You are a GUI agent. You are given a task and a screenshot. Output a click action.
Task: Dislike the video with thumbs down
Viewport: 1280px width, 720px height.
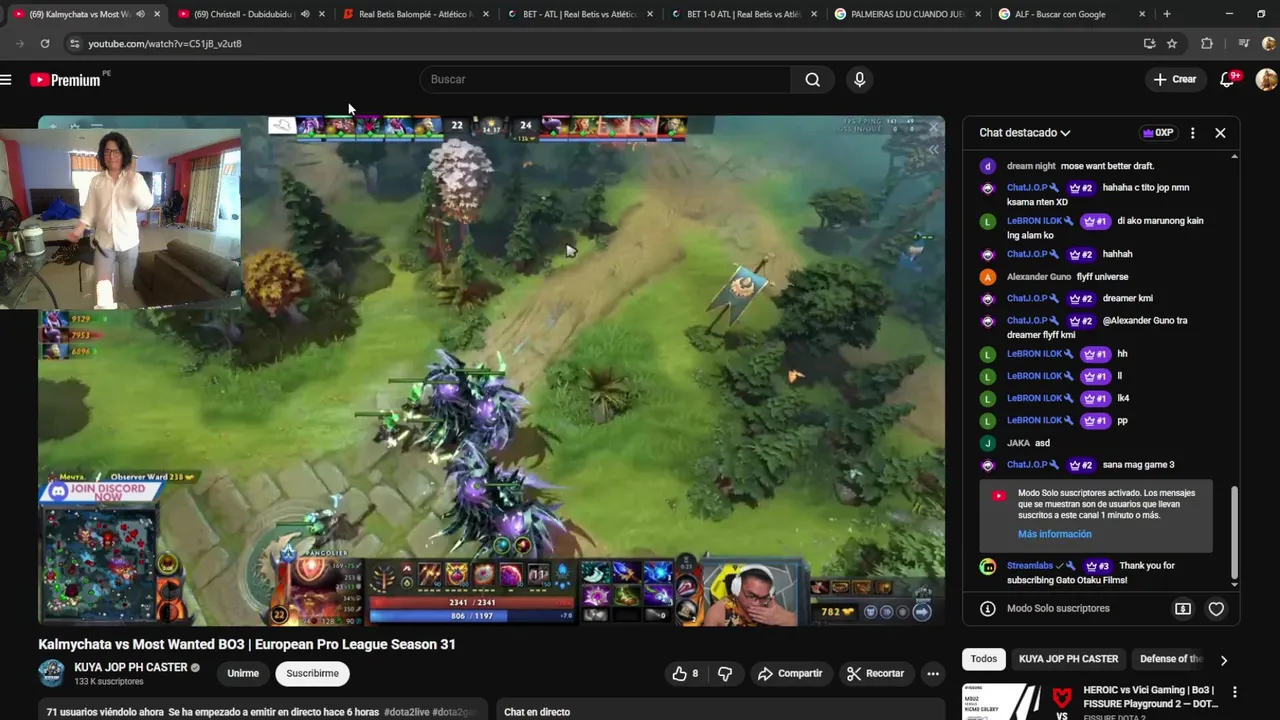pos(726,673)
